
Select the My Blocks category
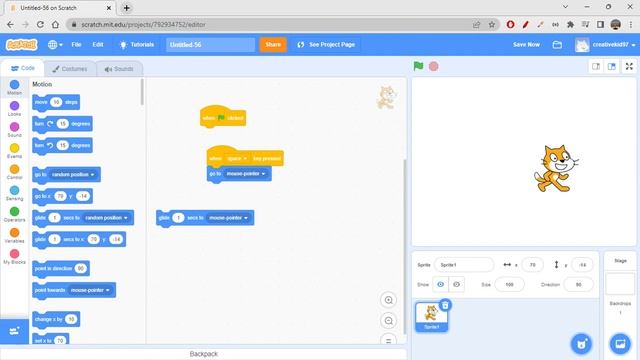coord(14,257)
